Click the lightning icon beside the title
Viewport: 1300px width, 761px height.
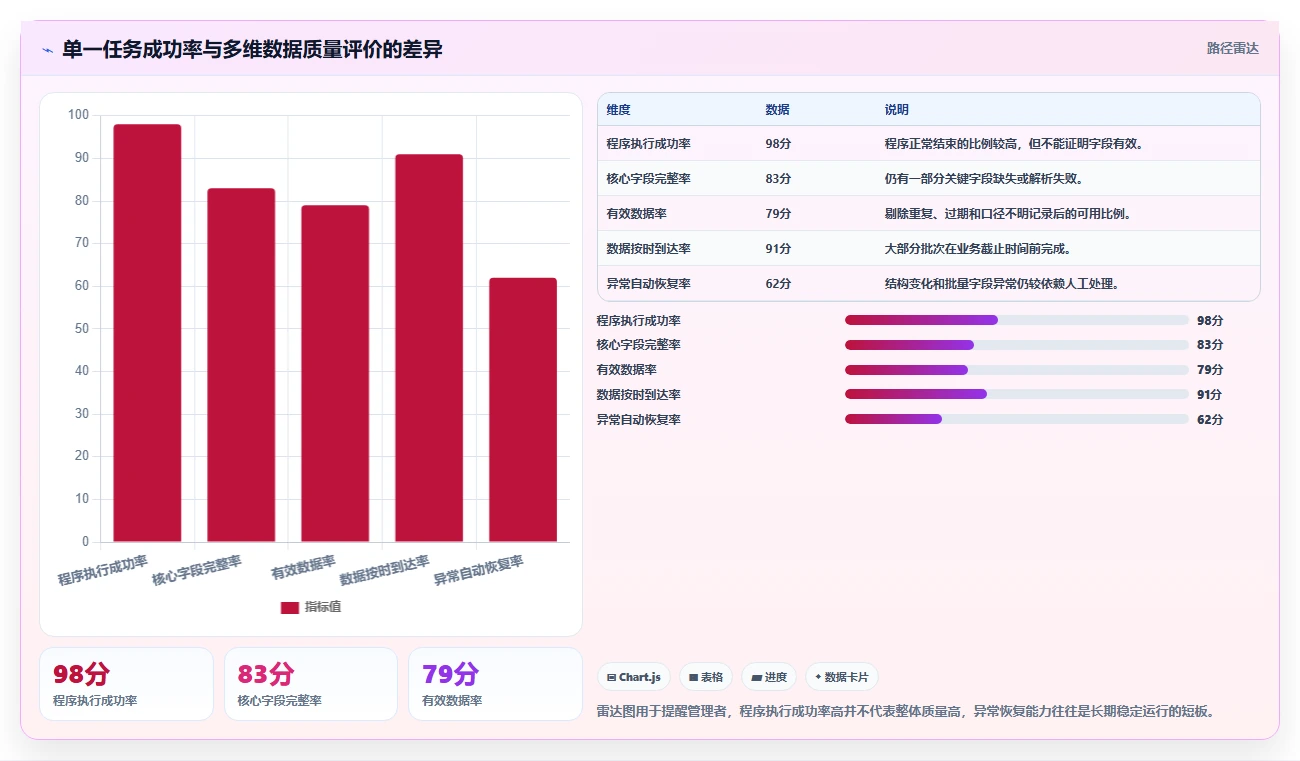point(47,50)
